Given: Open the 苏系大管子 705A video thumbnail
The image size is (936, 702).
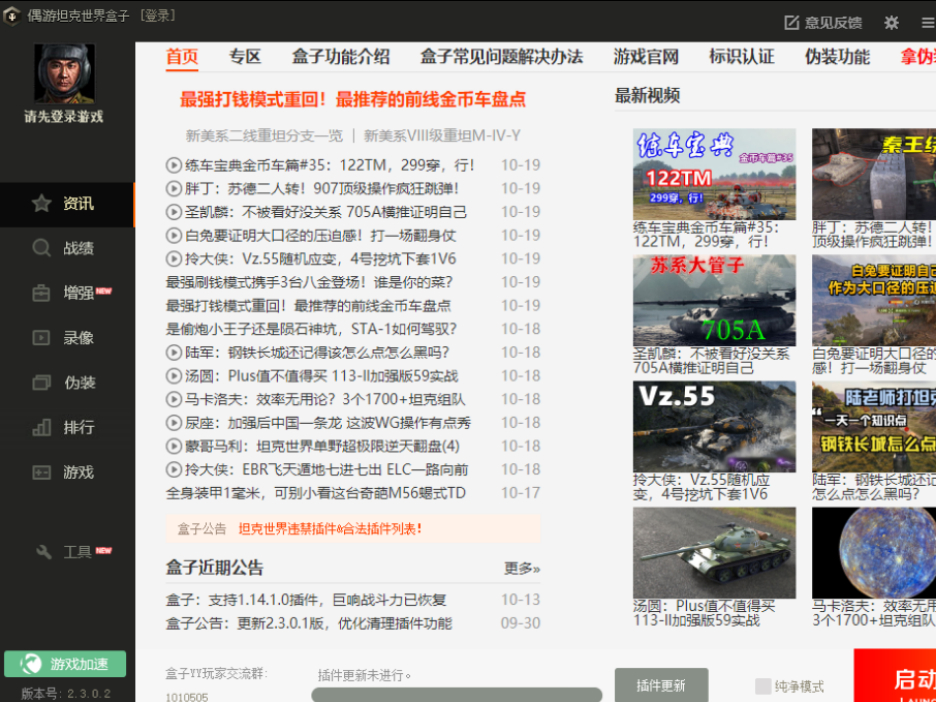Looking at the screenshot, I should click(714, 300).
